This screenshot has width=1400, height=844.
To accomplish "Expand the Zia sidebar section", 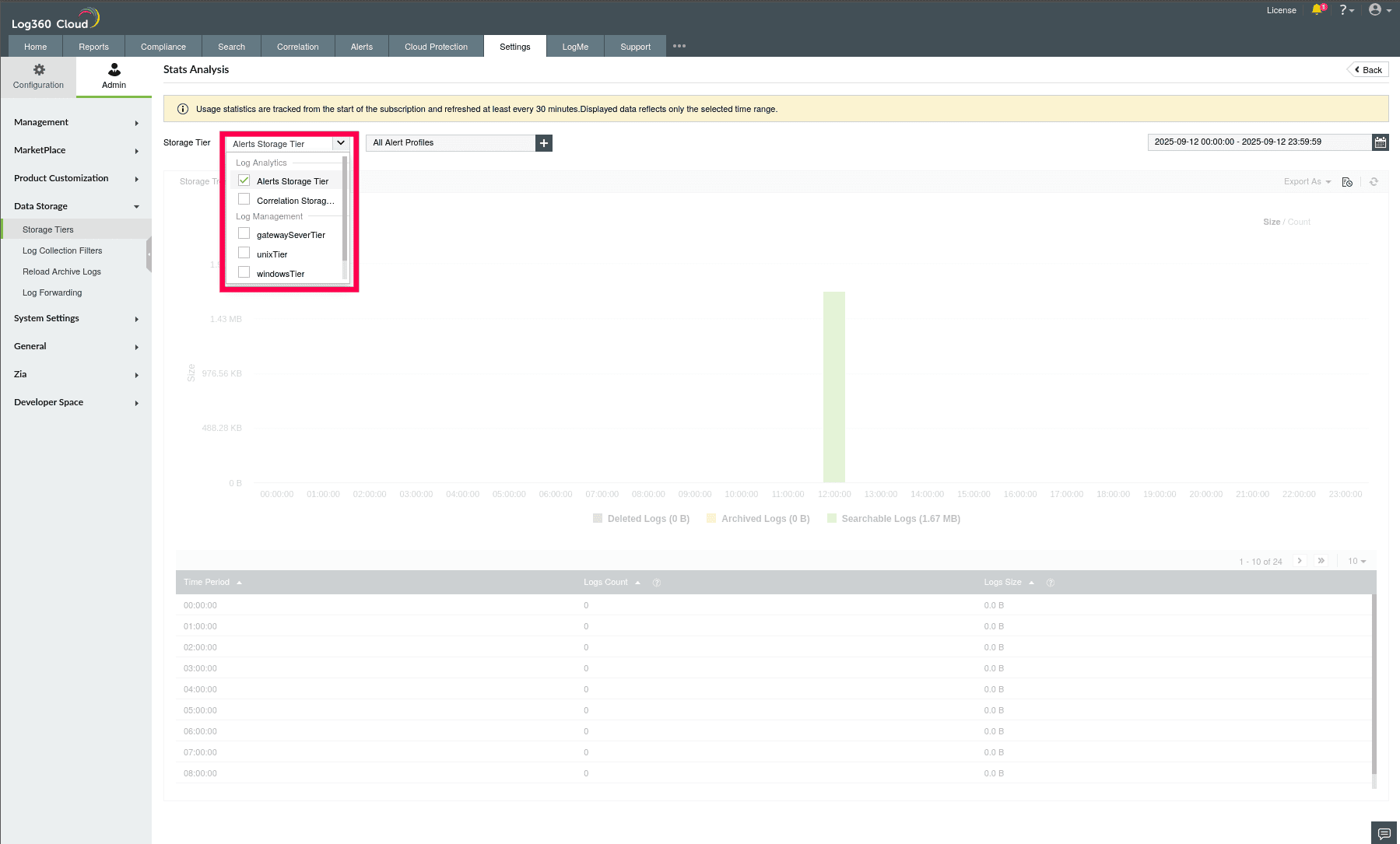I will 76,375.
